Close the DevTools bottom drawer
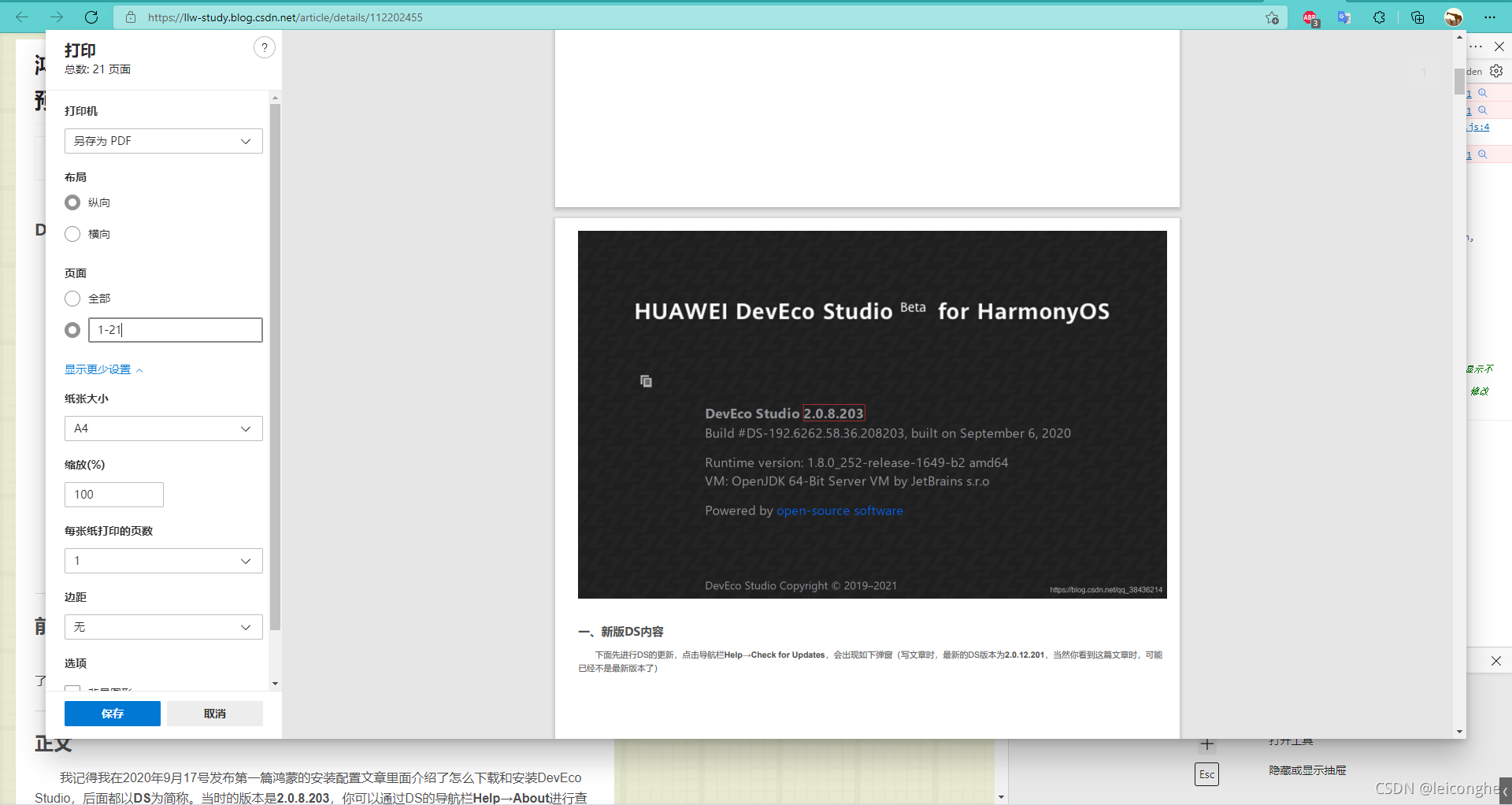 tap(1496, 661)
